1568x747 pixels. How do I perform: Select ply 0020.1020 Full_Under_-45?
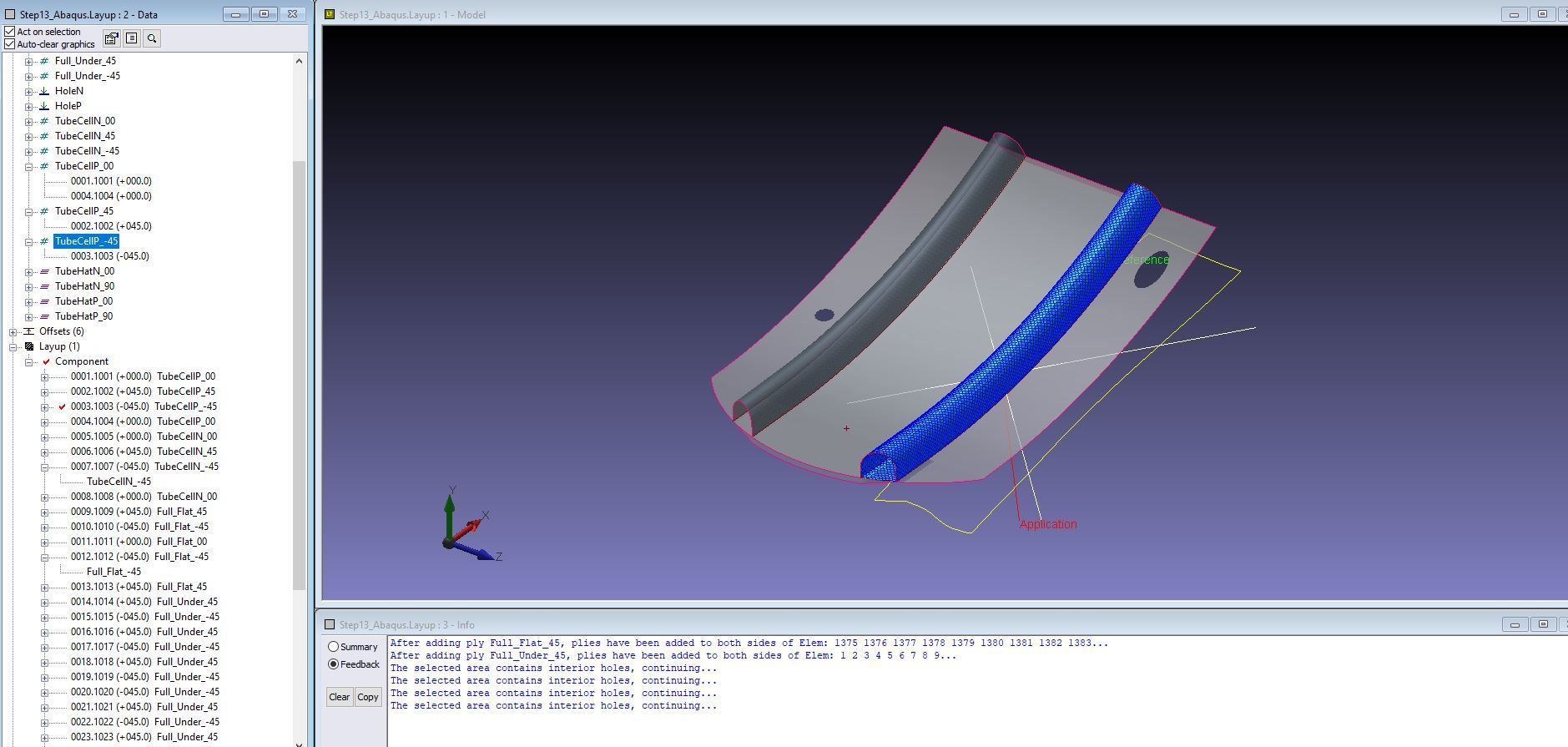point(145,692)
